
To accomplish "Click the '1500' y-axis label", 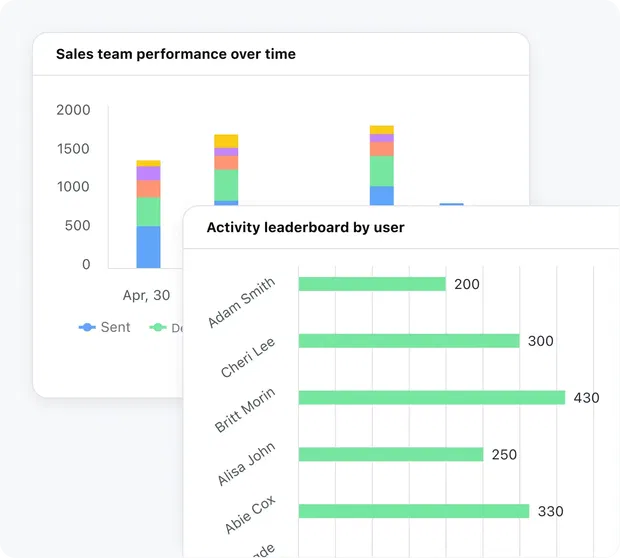I will tap(73, 149).
